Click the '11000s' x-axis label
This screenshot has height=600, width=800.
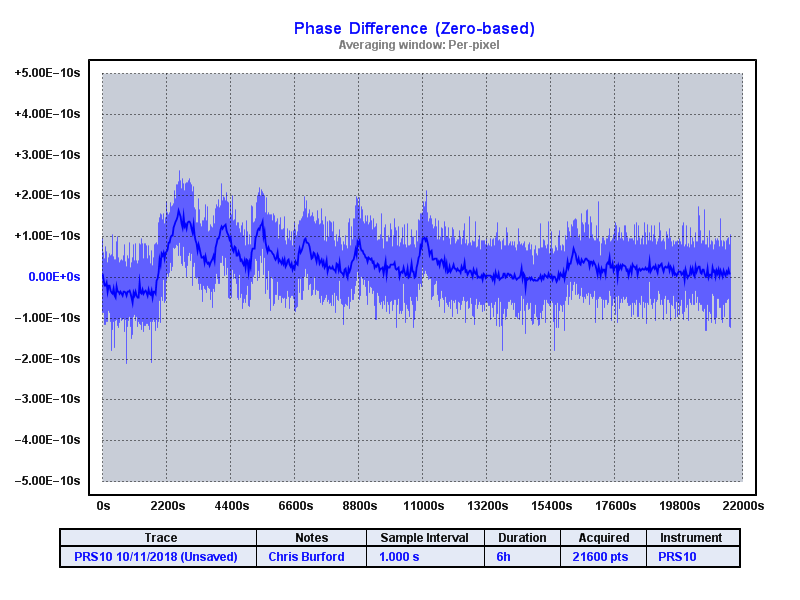[x=423, y=506]
